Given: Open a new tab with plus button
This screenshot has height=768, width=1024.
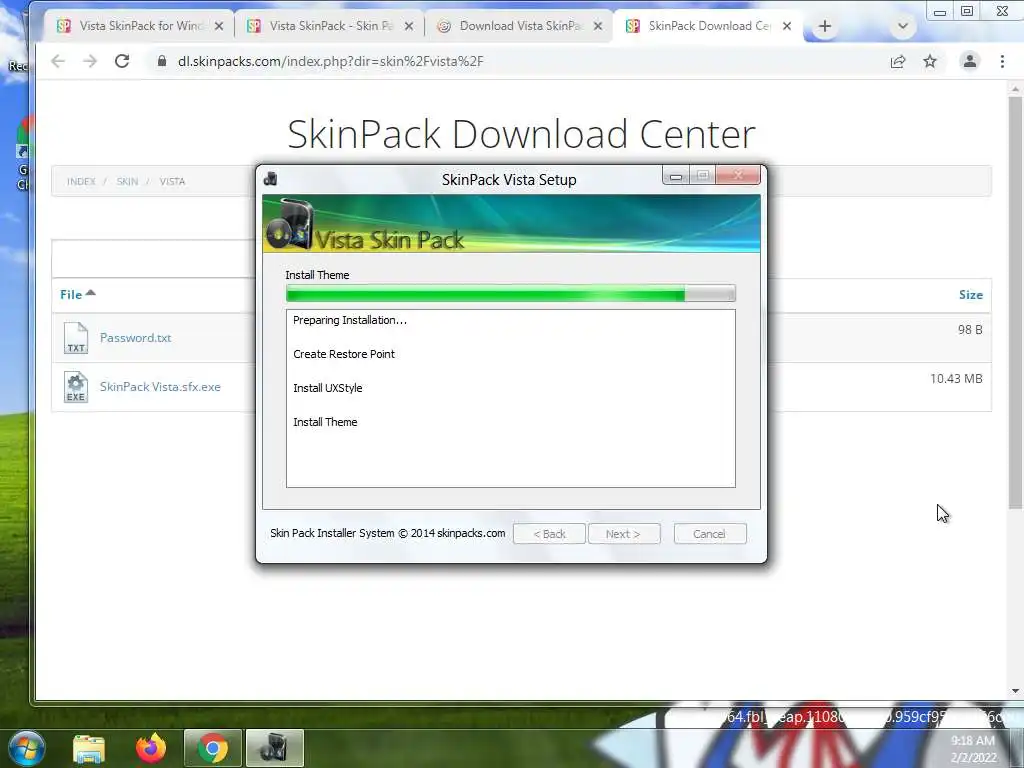Looking at the screenshot, I should click(825, 26).
